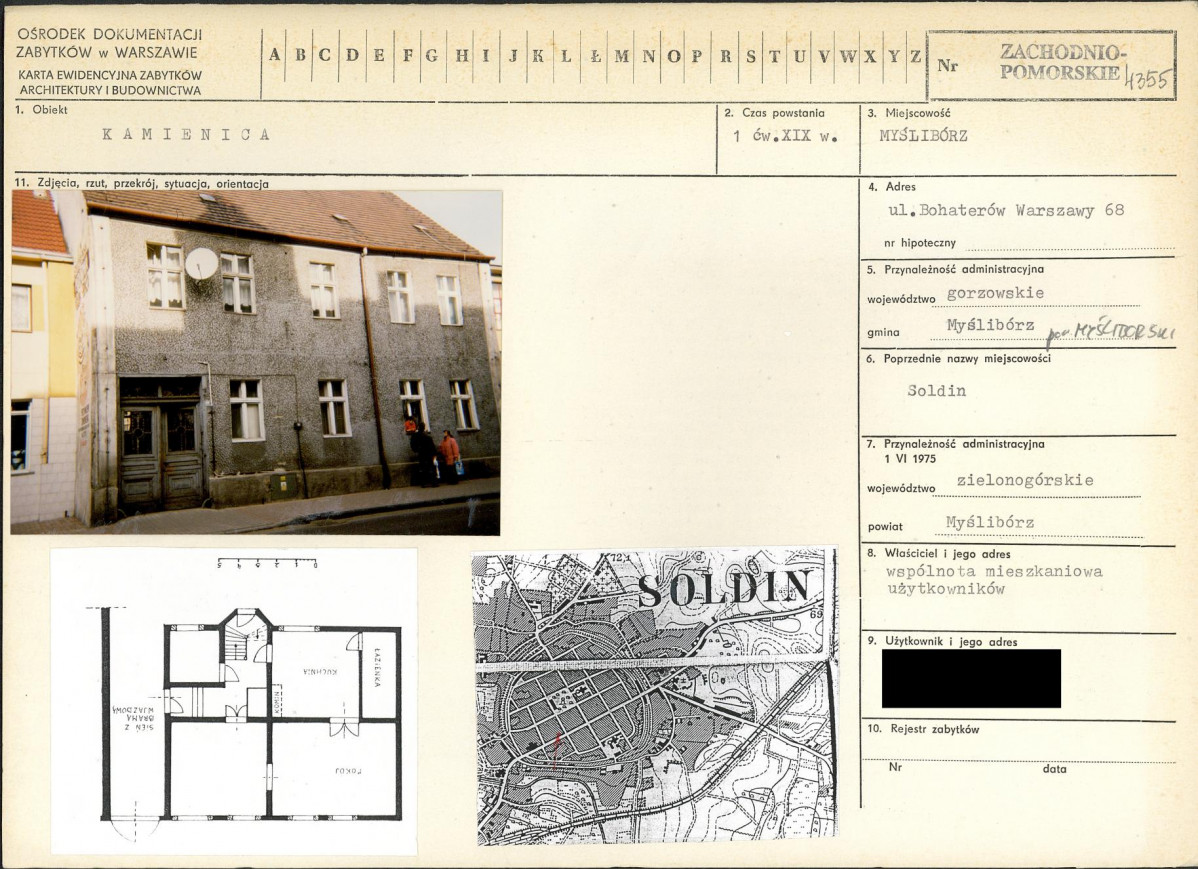
Task: Click the 'wspólnota mieszkaniowa' owner text
Action: (x=994, y=572)
